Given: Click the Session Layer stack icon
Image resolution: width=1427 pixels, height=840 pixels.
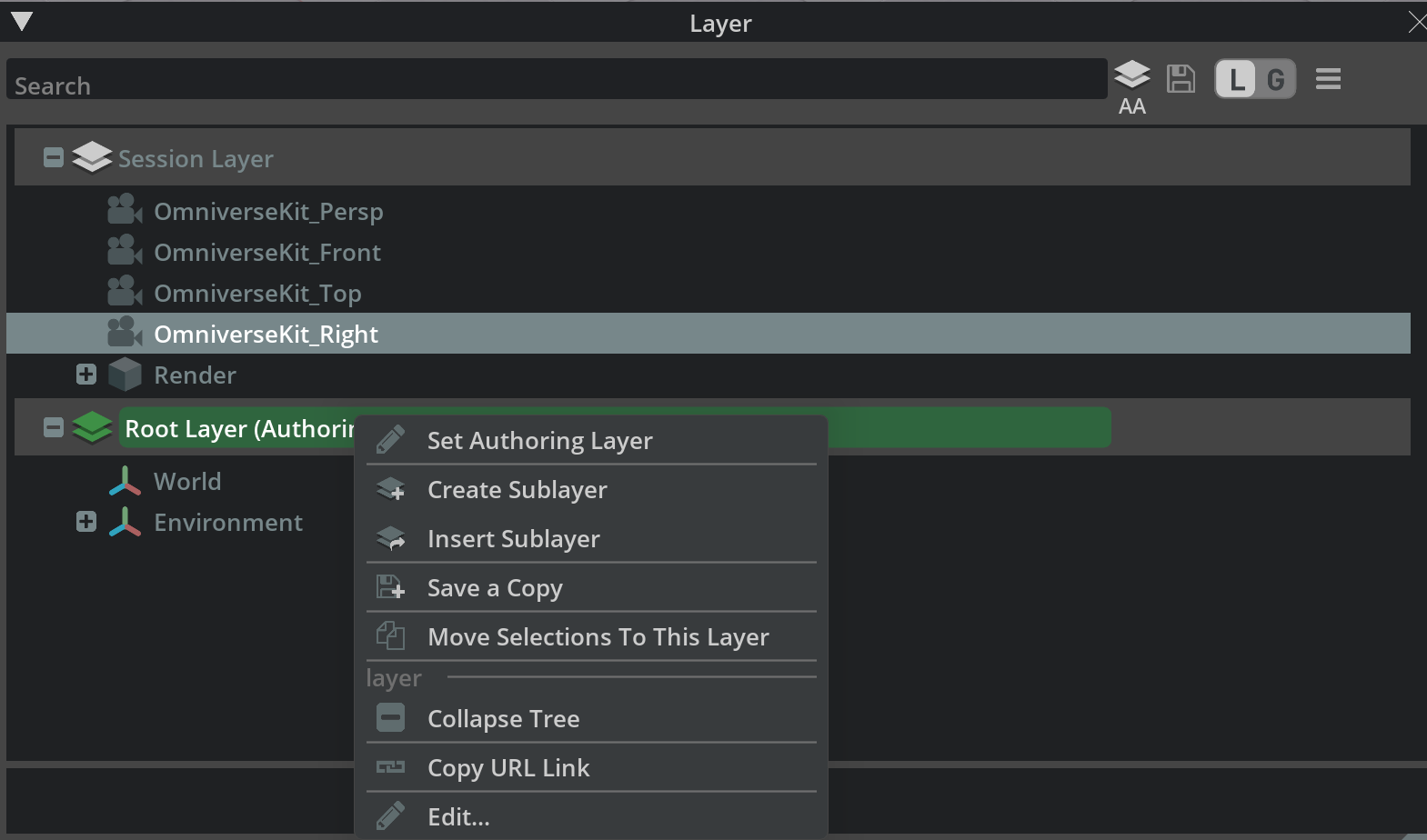Looking at the screenshot, I should point(92,158).
